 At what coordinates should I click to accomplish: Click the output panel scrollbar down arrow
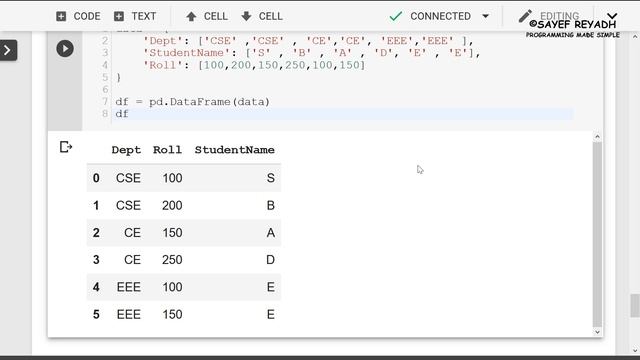(x=597, y=332)
